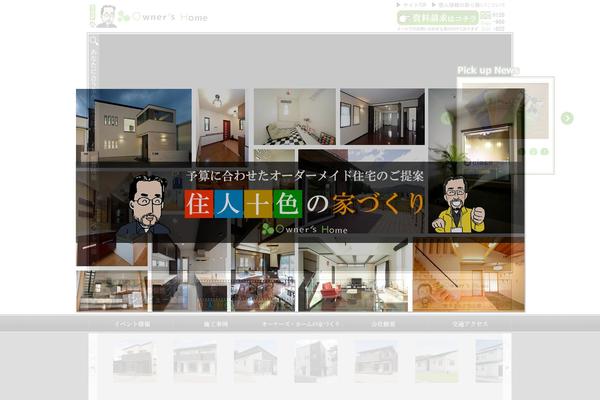600x400 pixels.
Task: Open the 会社概要 navigation item
Action: click(383, 324)
